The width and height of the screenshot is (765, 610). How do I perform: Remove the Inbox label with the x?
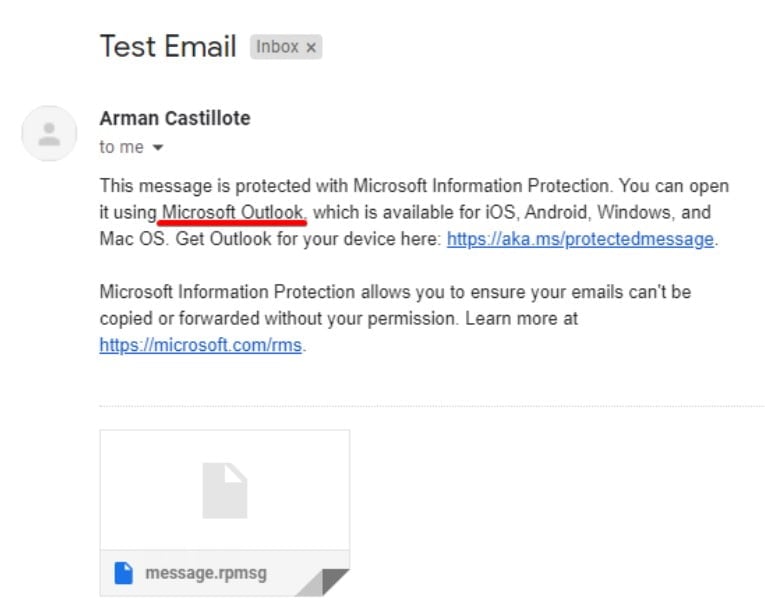311,47
